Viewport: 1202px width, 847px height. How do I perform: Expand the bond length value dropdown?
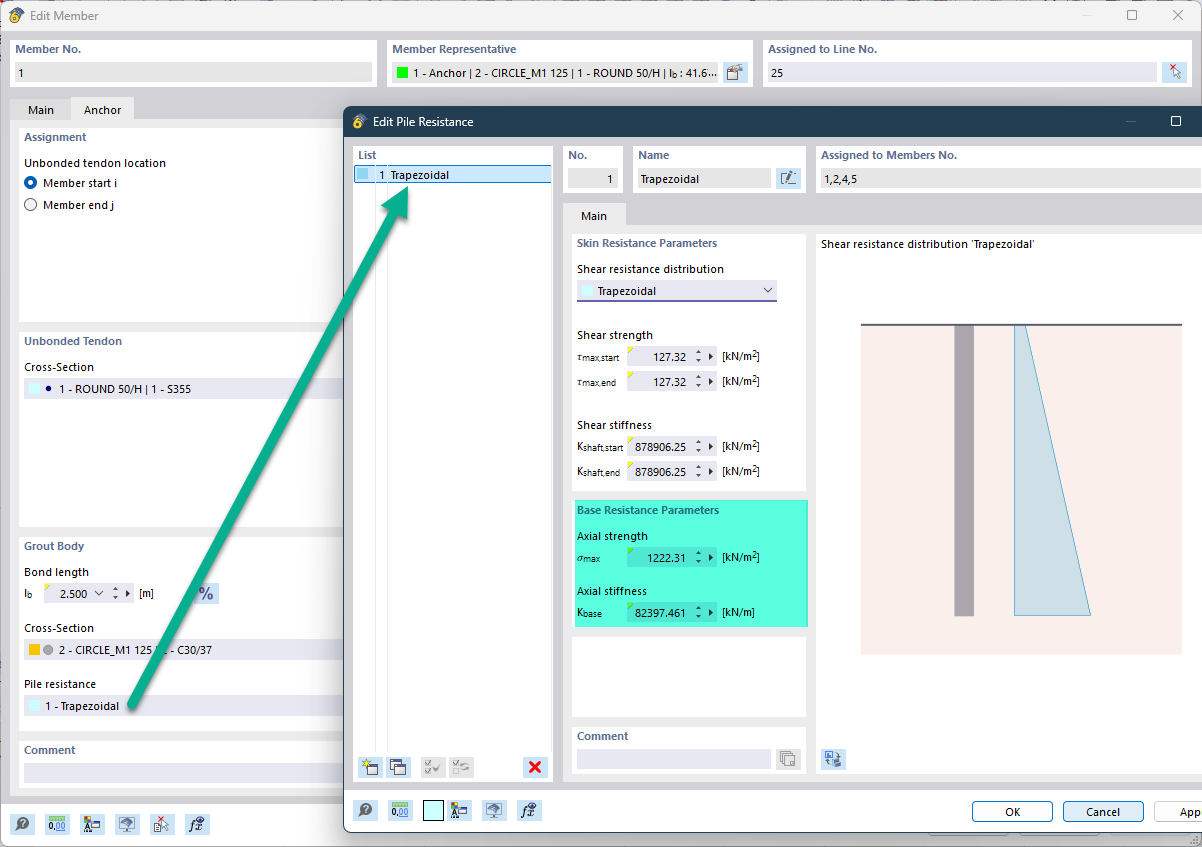[x=98, y=594]
